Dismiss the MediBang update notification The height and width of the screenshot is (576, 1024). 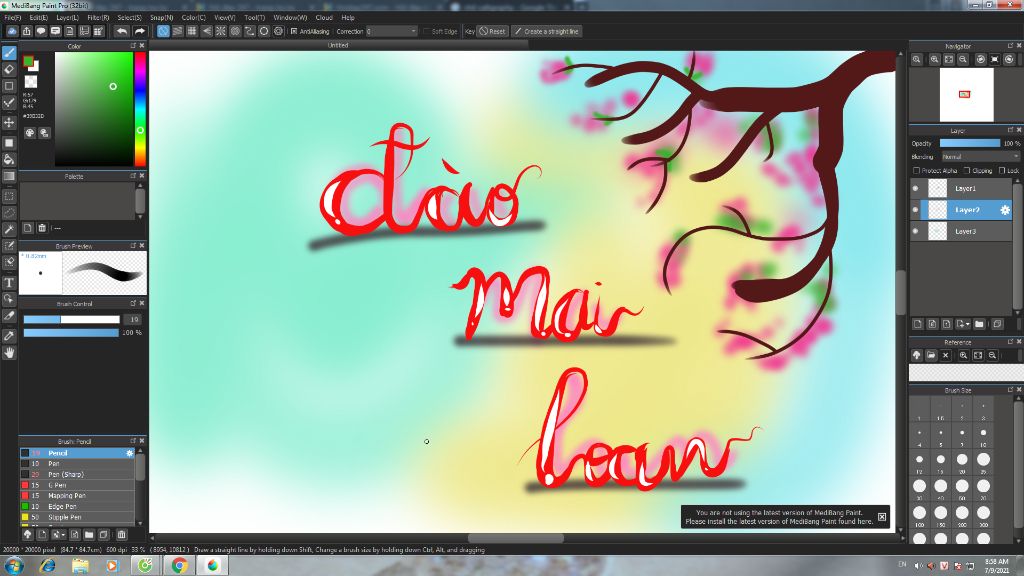[x=882, y=517]
